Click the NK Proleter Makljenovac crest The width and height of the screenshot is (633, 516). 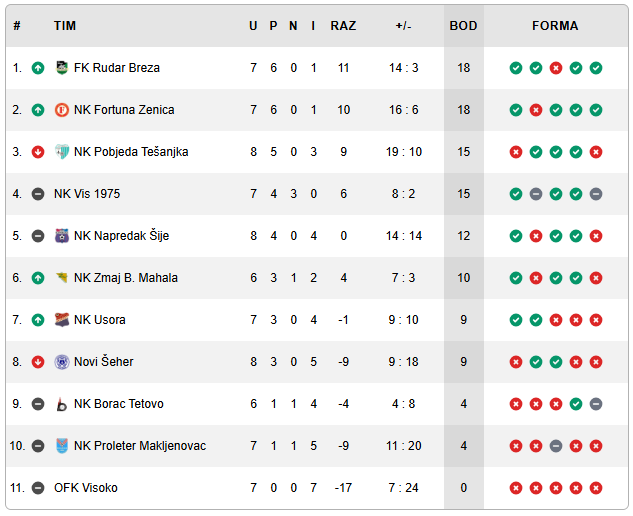coord(62,446)
